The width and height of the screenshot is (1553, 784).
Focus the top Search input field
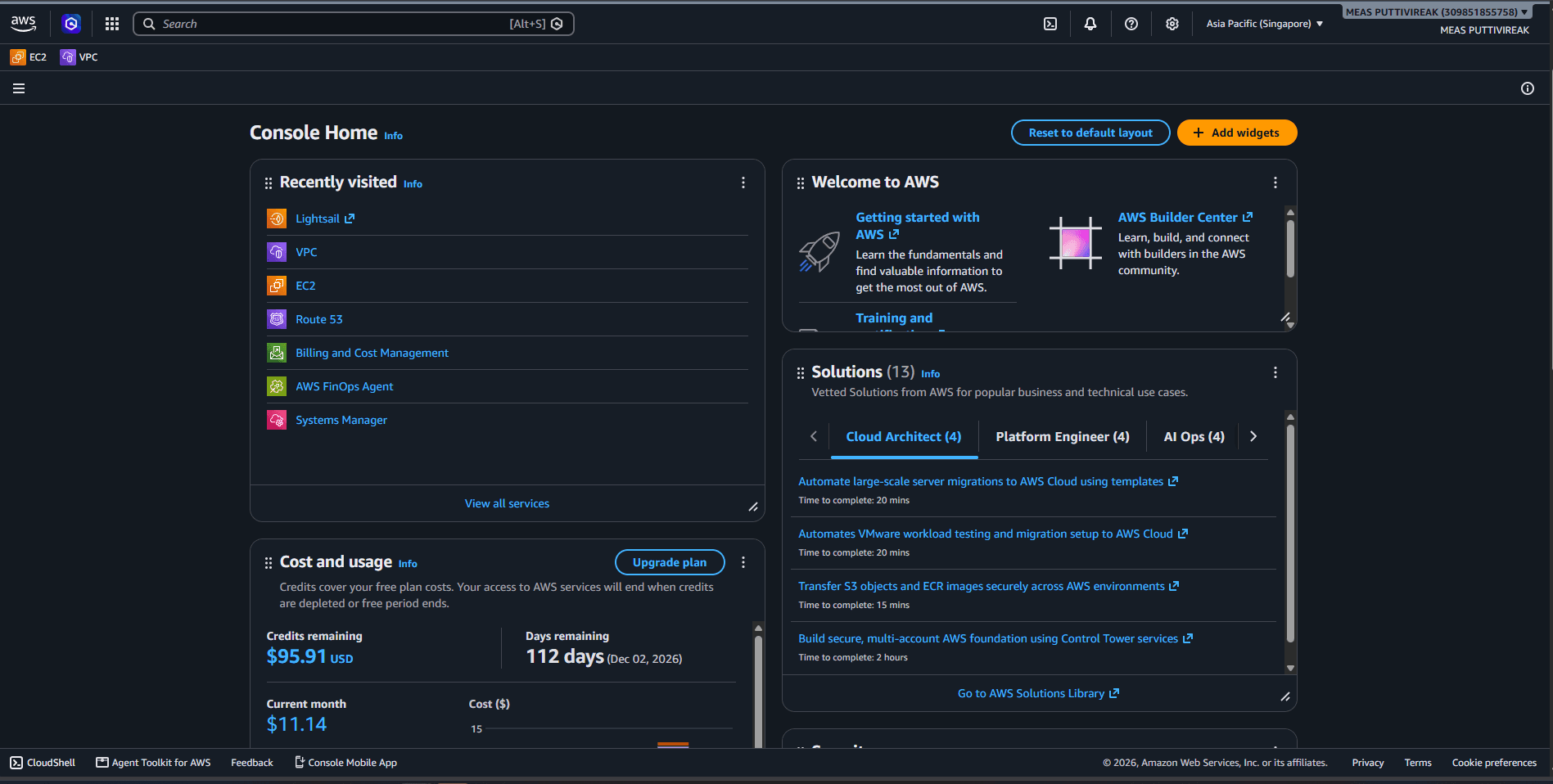point(354,24)
